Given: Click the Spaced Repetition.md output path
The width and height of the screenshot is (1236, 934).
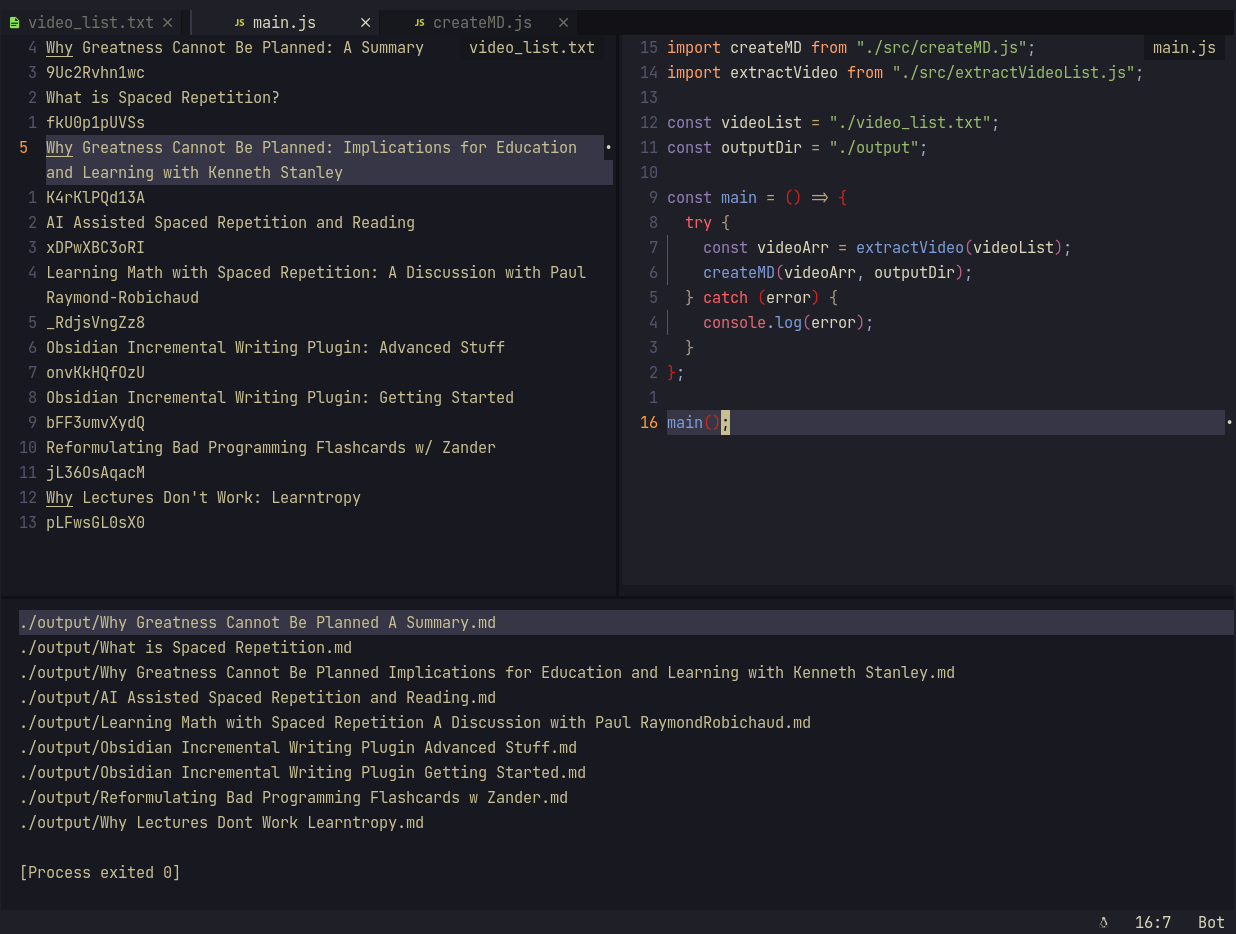Looking at the screenshot, I should 184,647.
